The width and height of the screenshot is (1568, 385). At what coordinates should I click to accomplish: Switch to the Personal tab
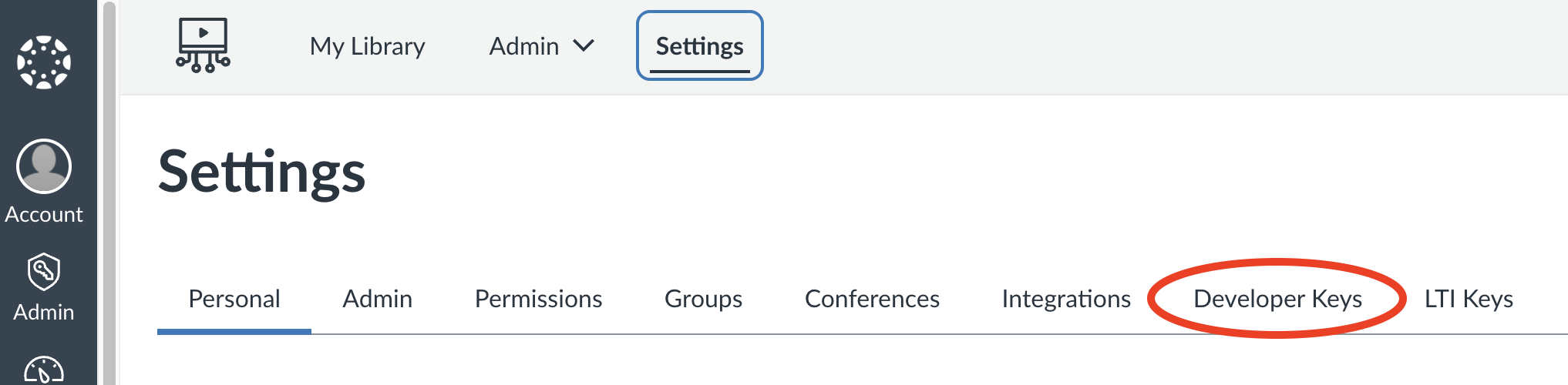234,299
